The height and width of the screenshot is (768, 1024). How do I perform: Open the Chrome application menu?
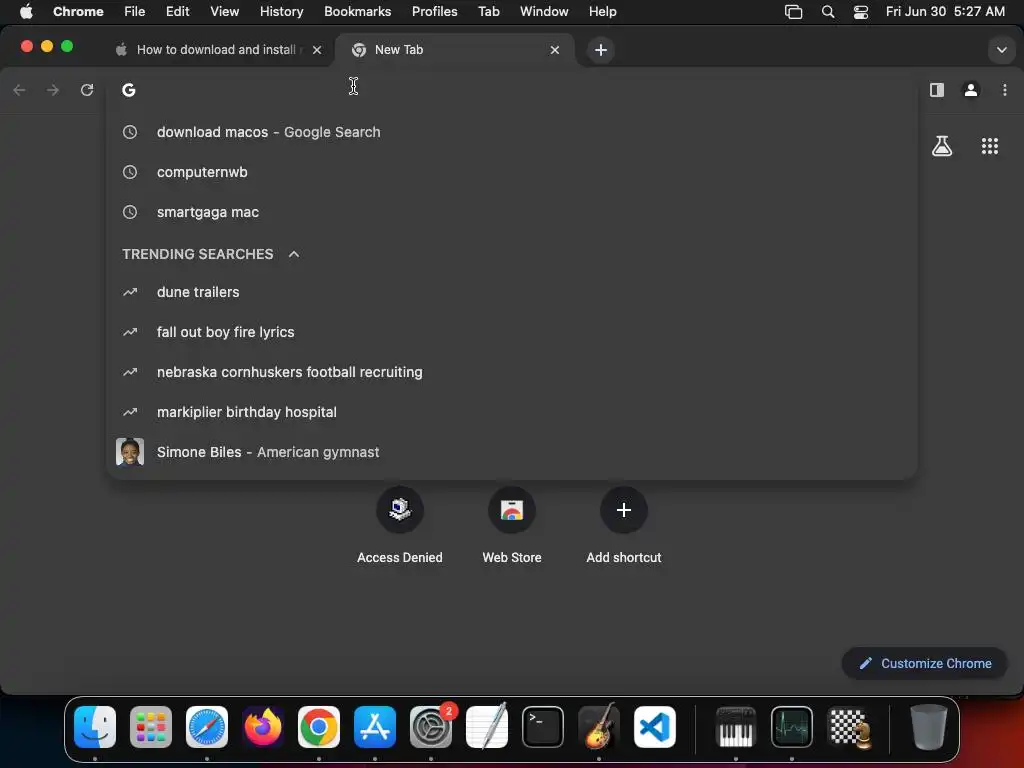coord(78,11)
